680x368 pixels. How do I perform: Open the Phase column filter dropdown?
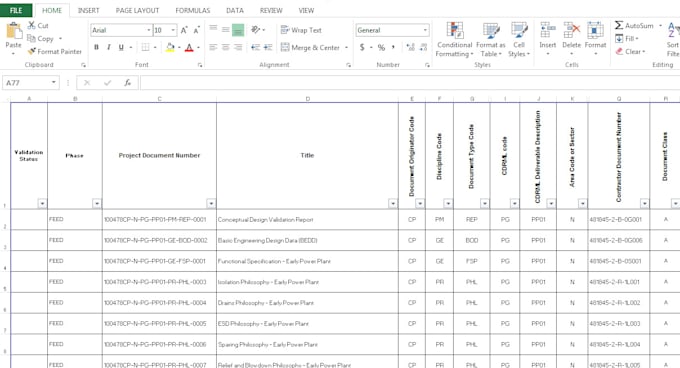point(97,203)
